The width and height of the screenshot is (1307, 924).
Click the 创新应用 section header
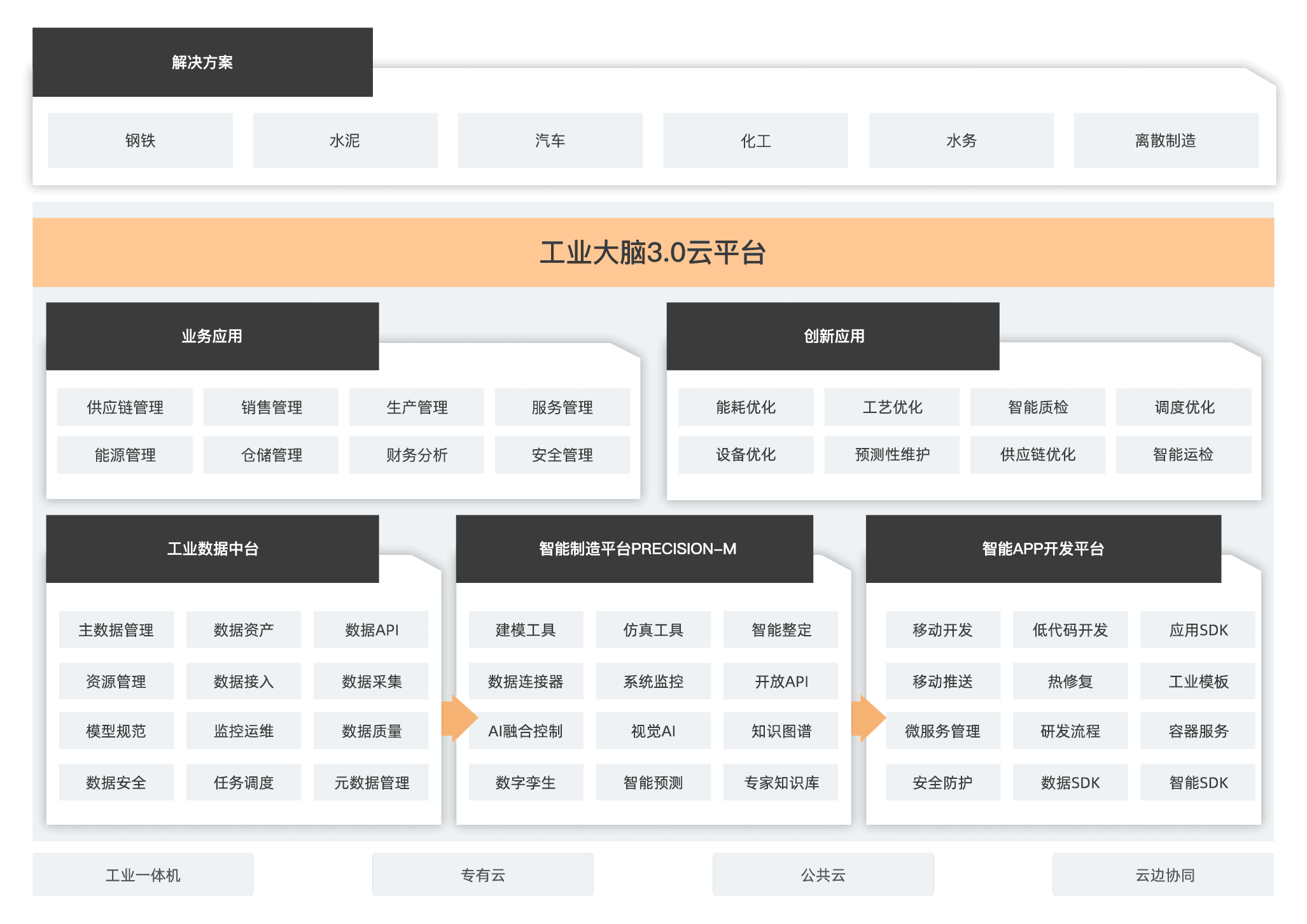[x=833, y=336]
